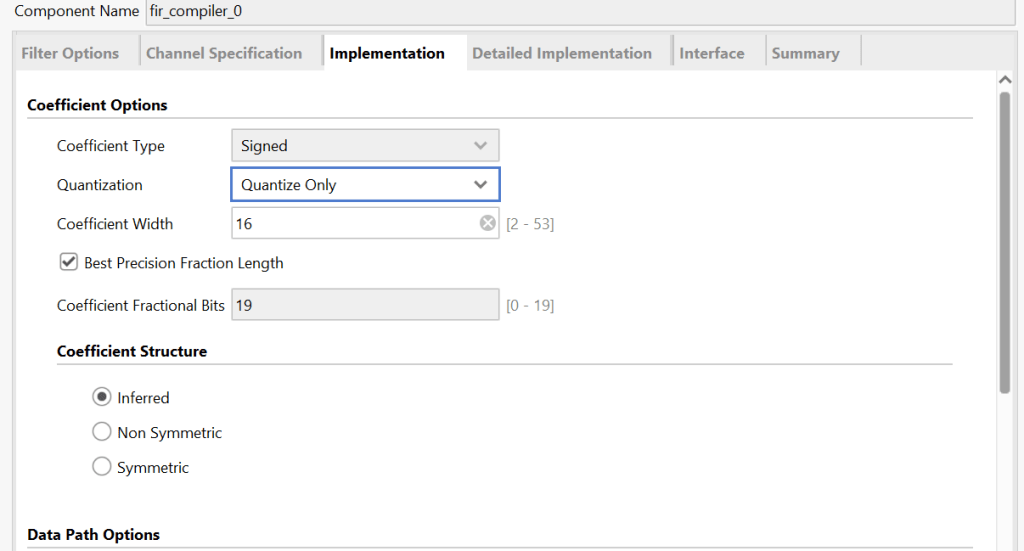Expand the Quantization dropdown
The height and width of the screenshot is (551, 1024).
click(365, 185)
